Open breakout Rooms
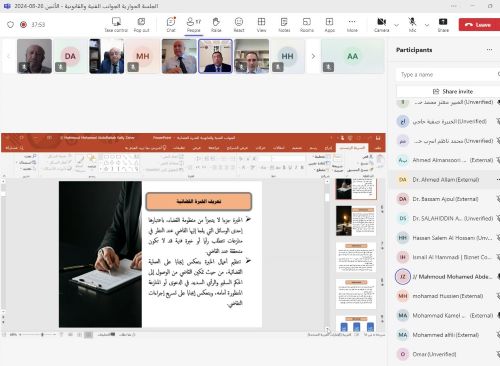Viewport: 500px width, 366px height. click(x=307, y=25)
